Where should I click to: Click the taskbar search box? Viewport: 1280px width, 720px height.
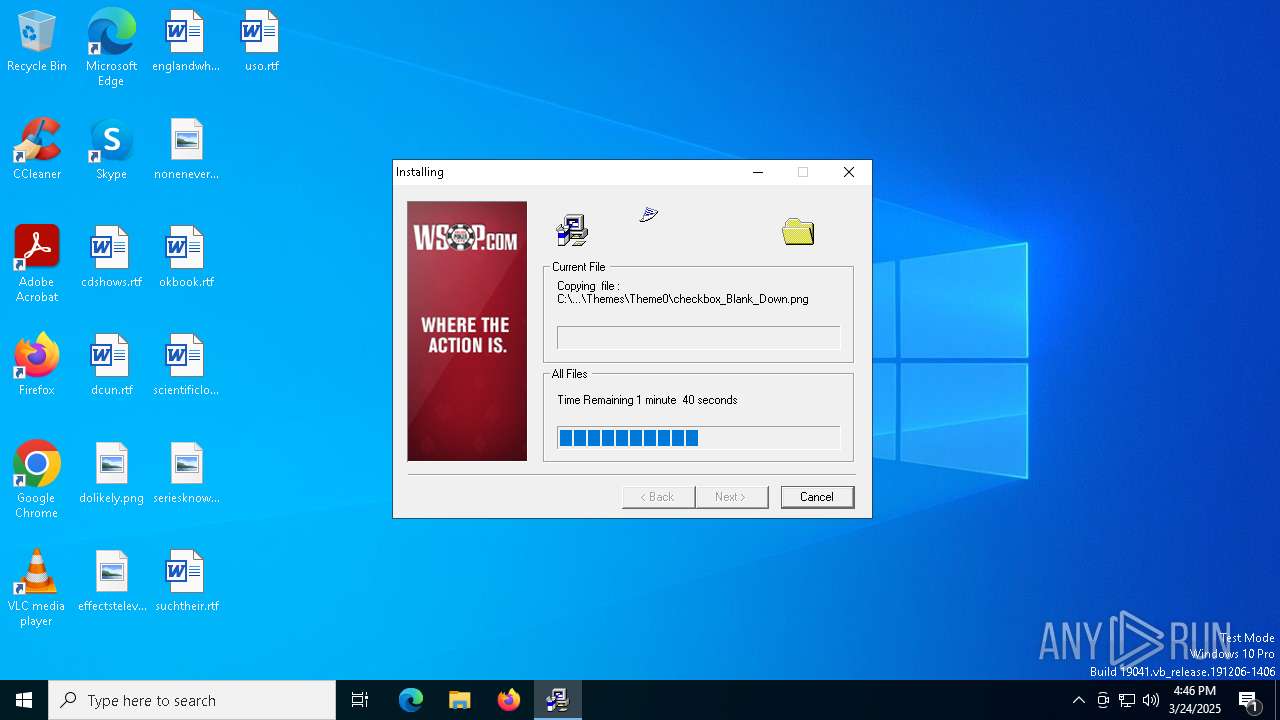pyautogui.click(x=192, y=700)
